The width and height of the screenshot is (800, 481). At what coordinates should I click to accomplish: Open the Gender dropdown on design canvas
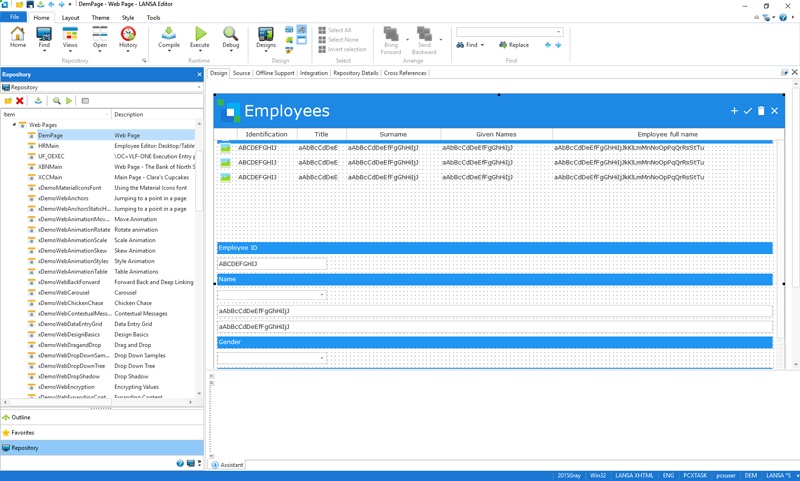click(x=322, y=358)
